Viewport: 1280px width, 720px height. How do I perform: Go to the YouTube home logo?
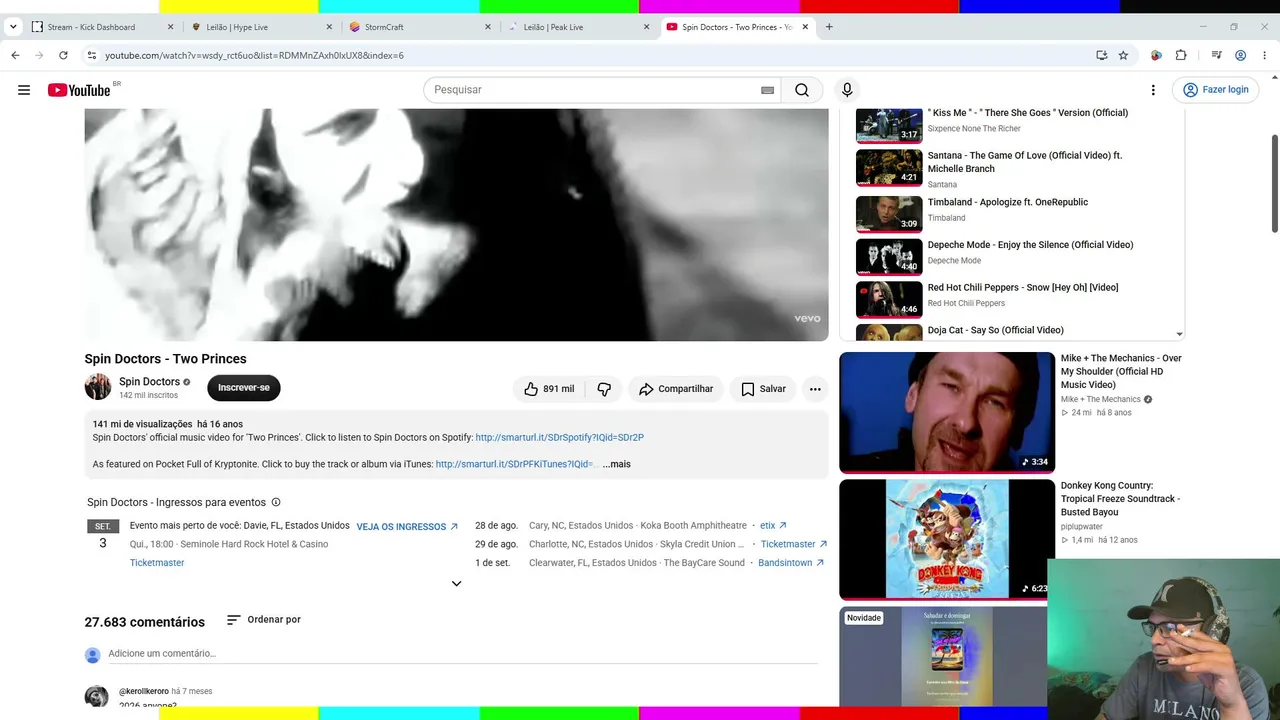[x=79, y=90]
